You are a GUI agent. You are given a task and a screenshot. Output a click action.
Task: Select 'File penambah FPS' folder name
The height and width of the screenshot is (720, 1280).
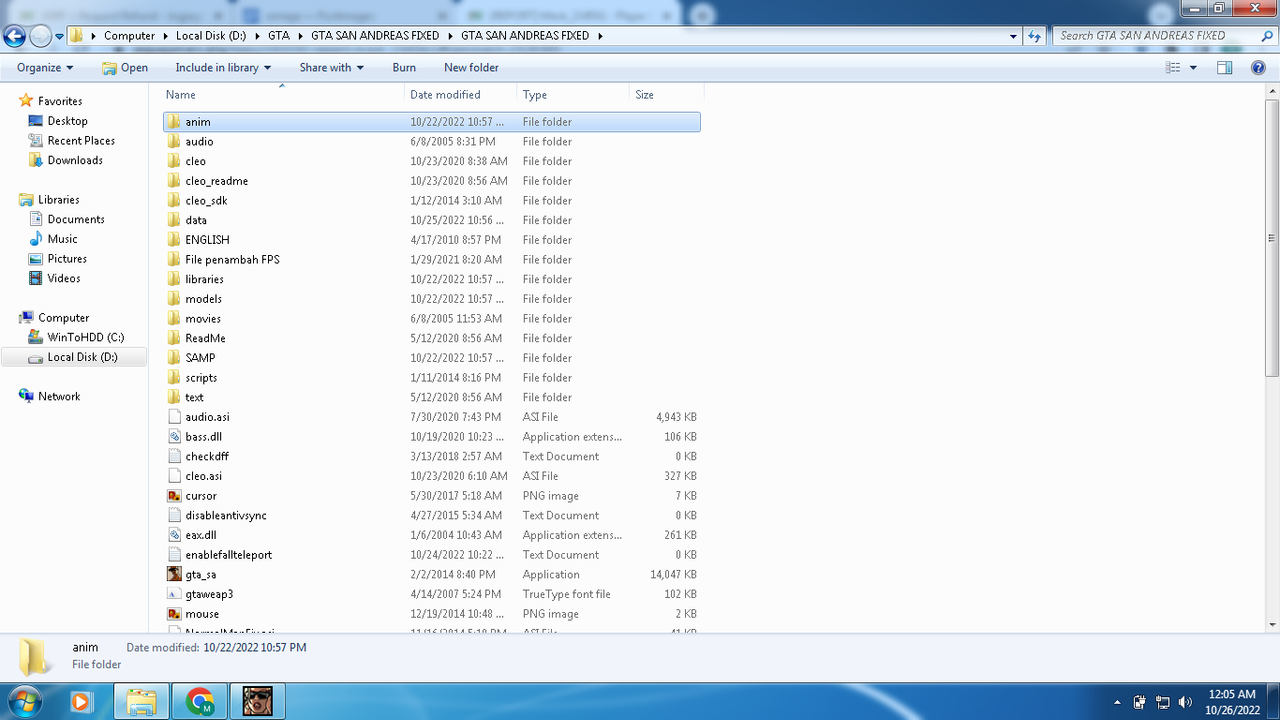tap(232, 260)
